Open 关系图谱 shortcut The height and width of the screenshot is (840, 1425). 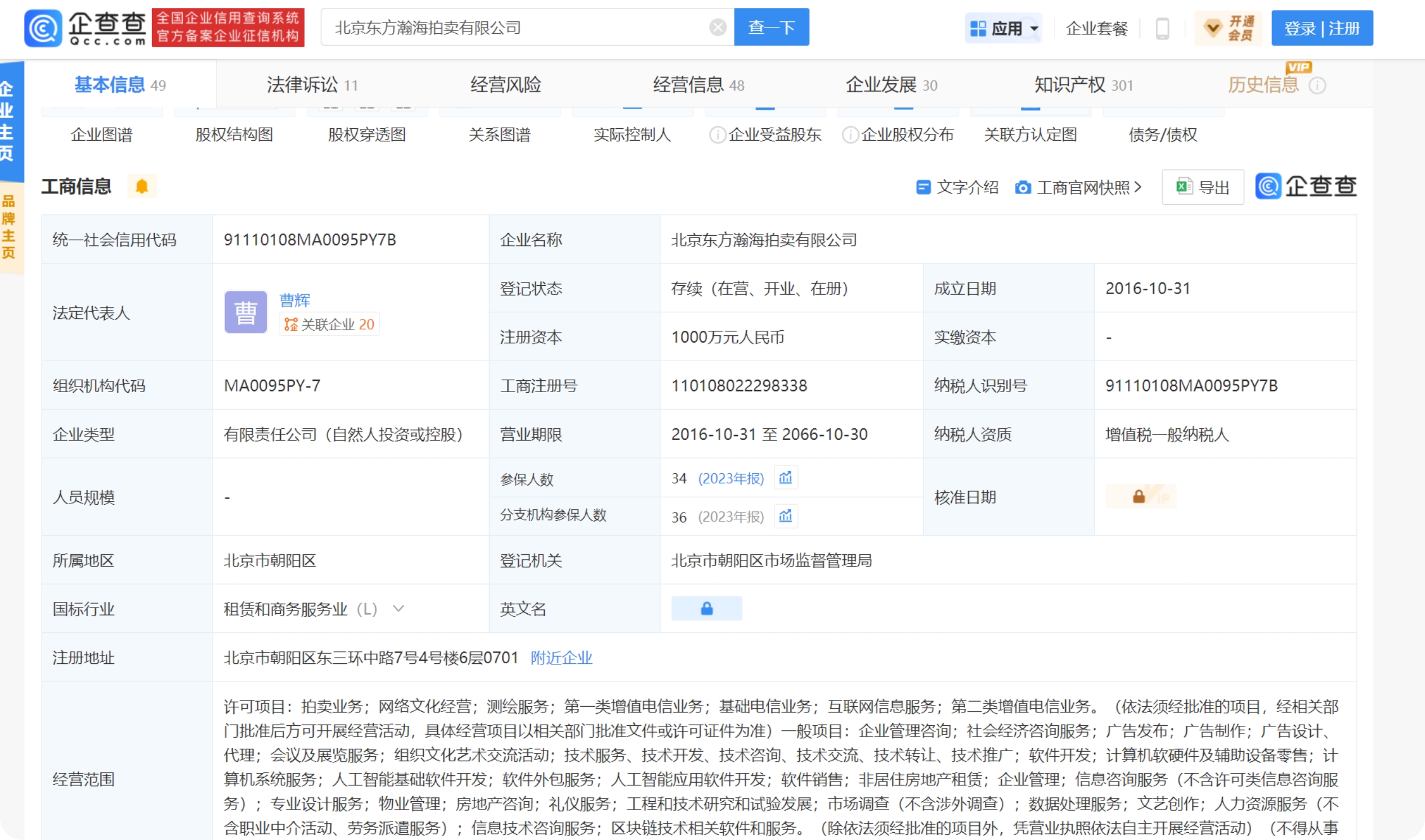coord(499,134)
